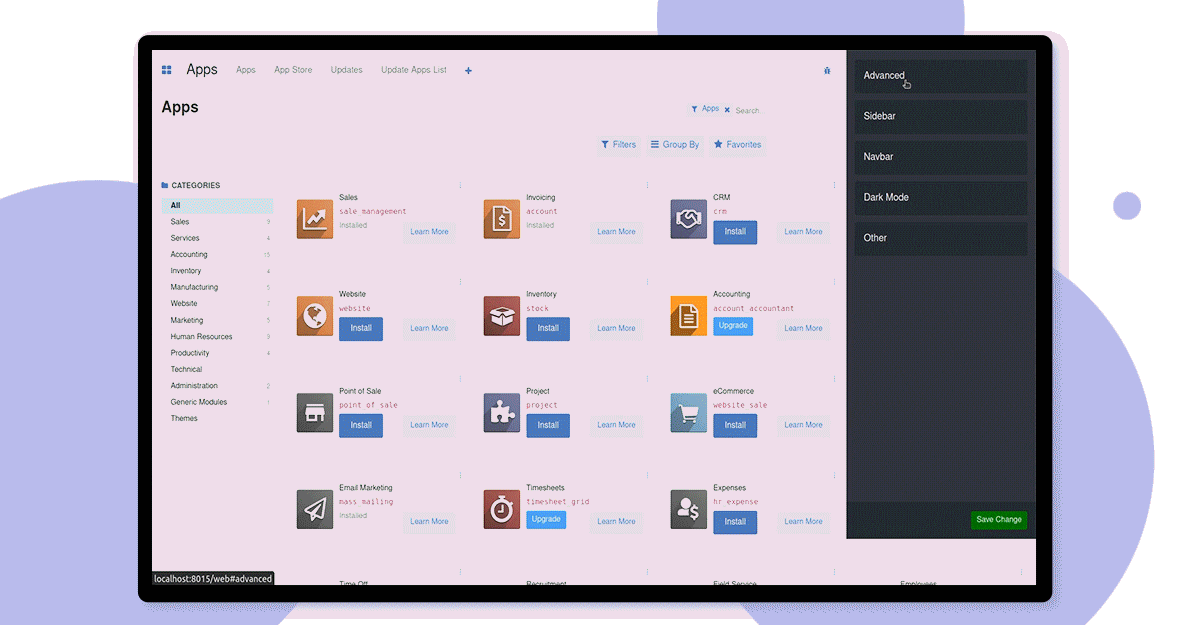
Task: Expand the Advanced settings section
Action: point(940,76)
